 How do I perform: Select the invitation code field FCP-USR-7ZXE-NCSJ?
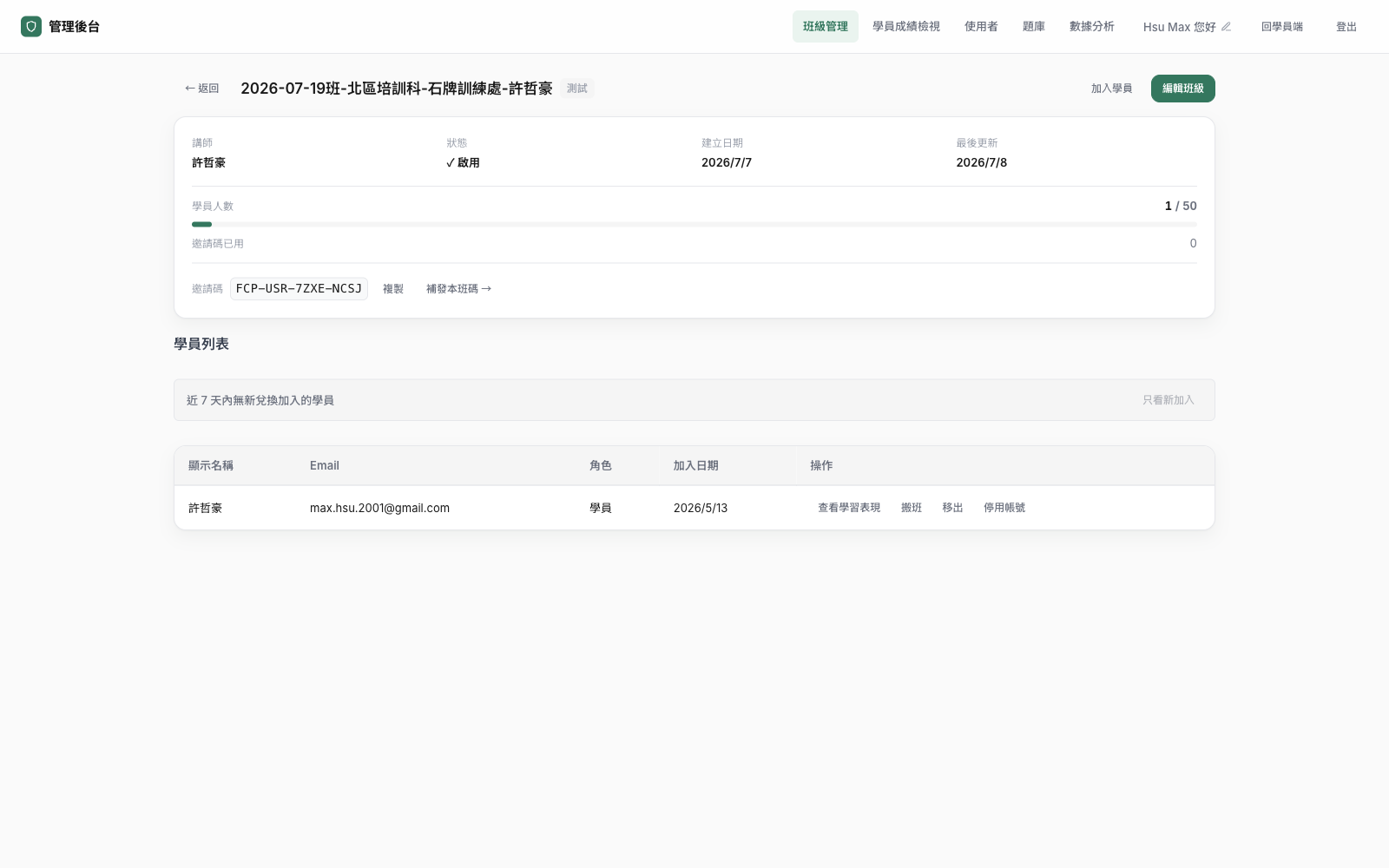[x=299, y=289]
